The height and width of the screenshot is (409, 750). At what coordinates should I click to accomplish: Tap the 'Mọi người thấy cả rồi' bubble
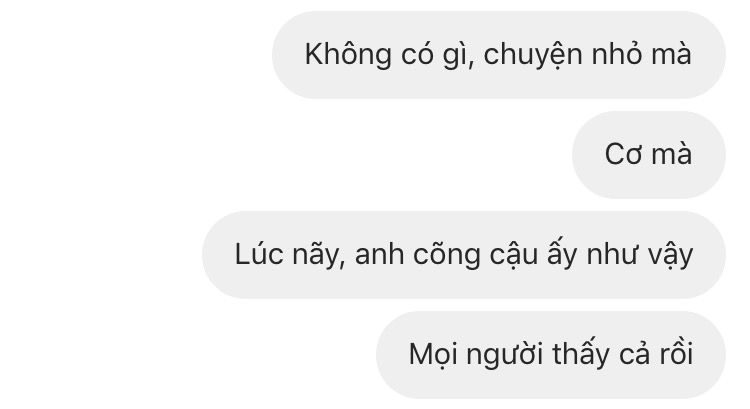point(551,355)
